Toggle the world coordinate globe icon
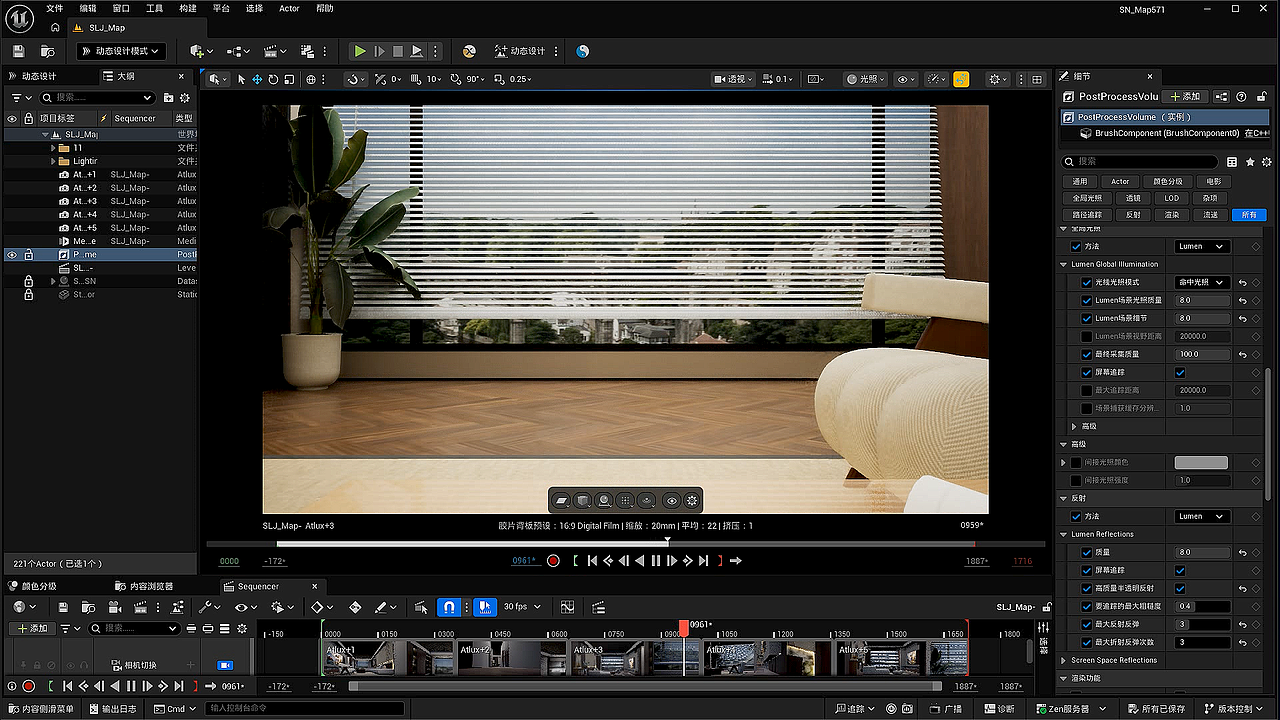This screenshot has height=720, width=1280. [x=311, y=79]
